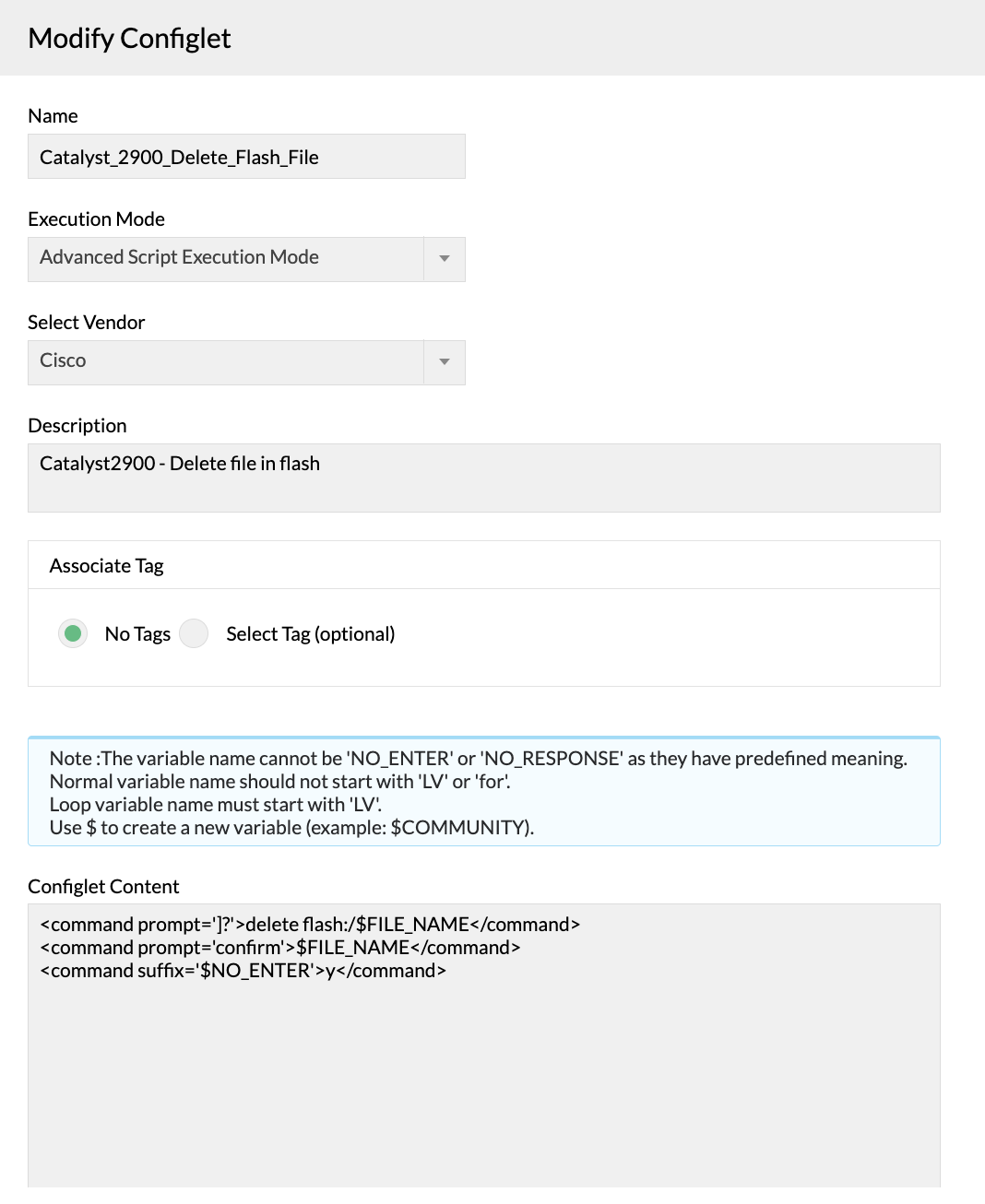Click into the Description text area
985x1204 pixels.
[x=483, y=478]
